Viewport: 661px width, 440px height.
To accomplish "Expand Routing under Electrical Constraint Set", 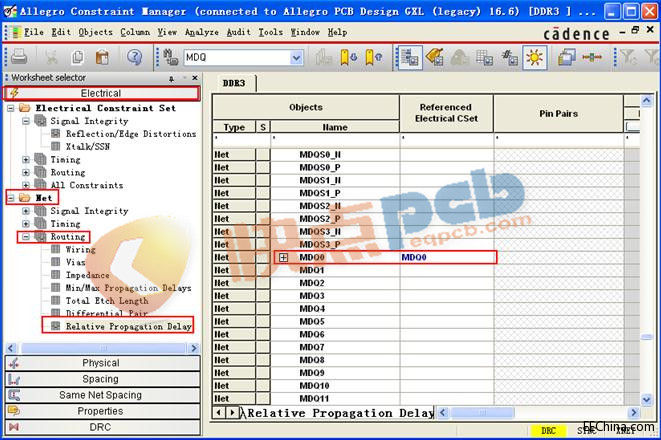I will click(26, 172).
